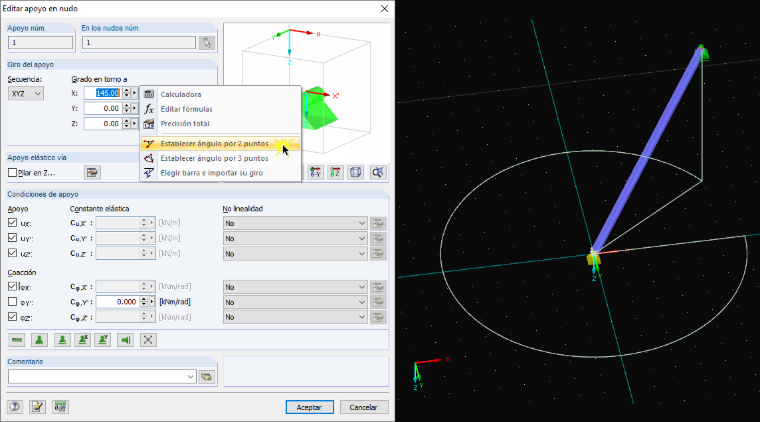
Task: Click the free support (X arrows) preset icon
Action: coord(148,340)
